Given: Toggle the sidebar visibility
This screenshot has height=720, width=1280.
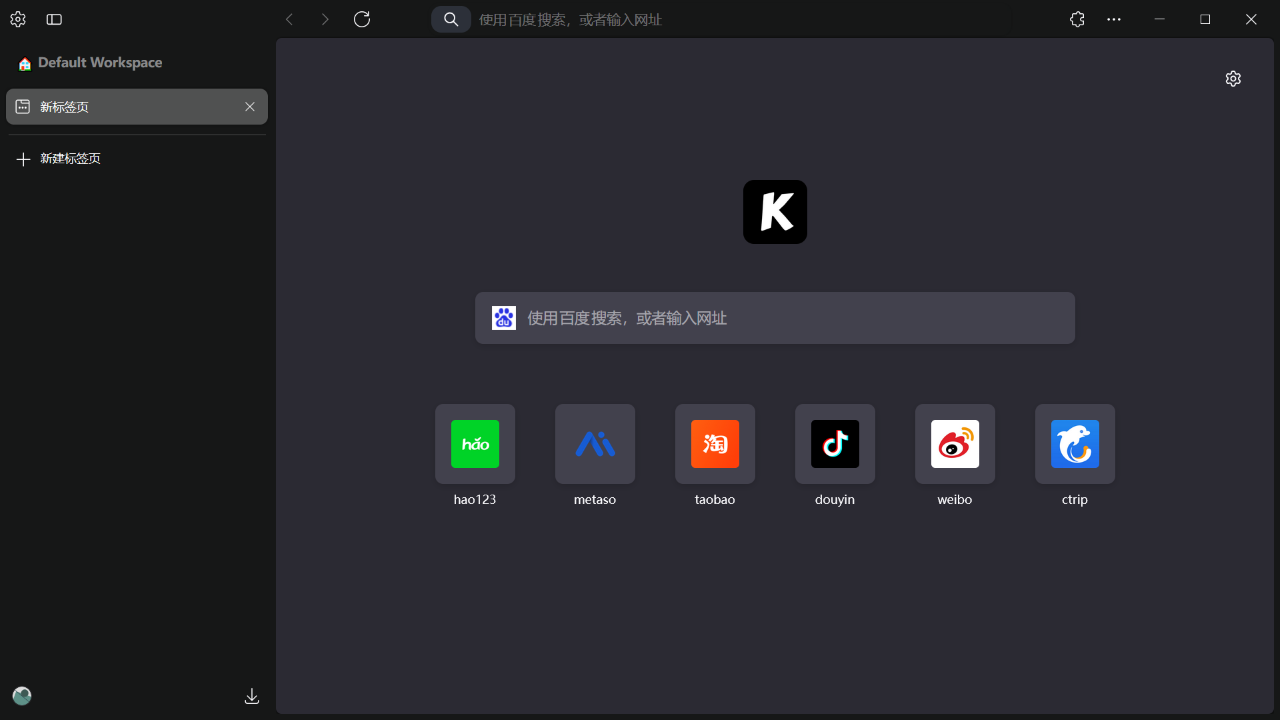Looking at the screenshot, I should coord(54,19).
